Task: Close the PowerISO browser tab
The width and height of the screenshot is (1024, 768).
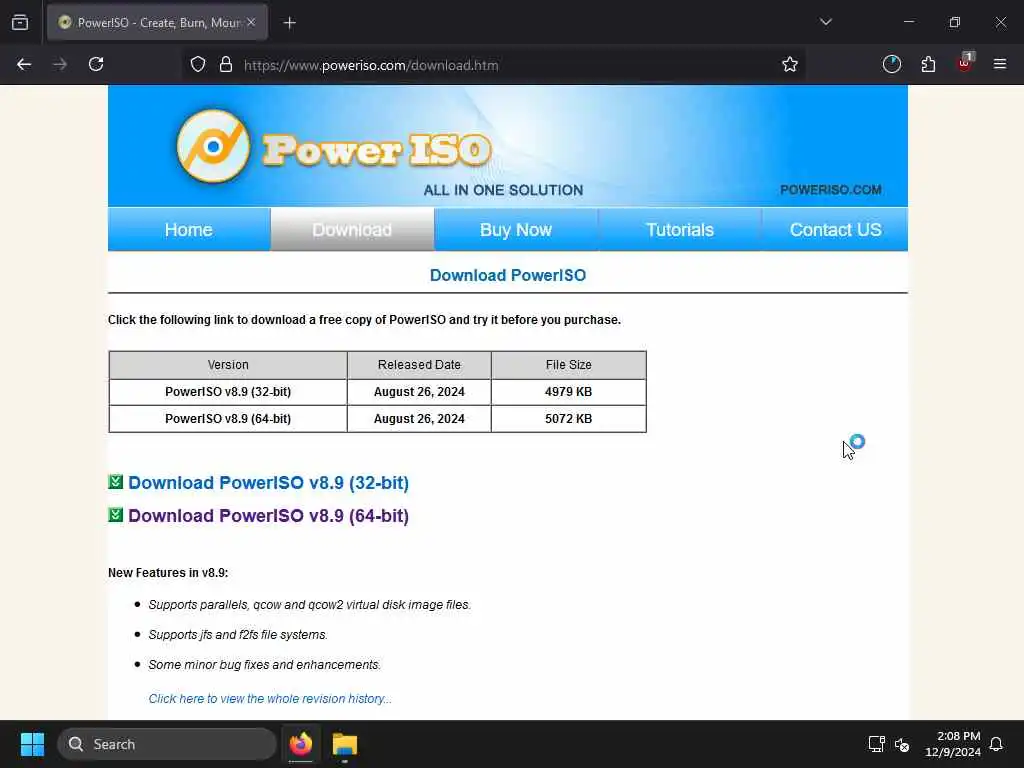Action: (251, 22)
